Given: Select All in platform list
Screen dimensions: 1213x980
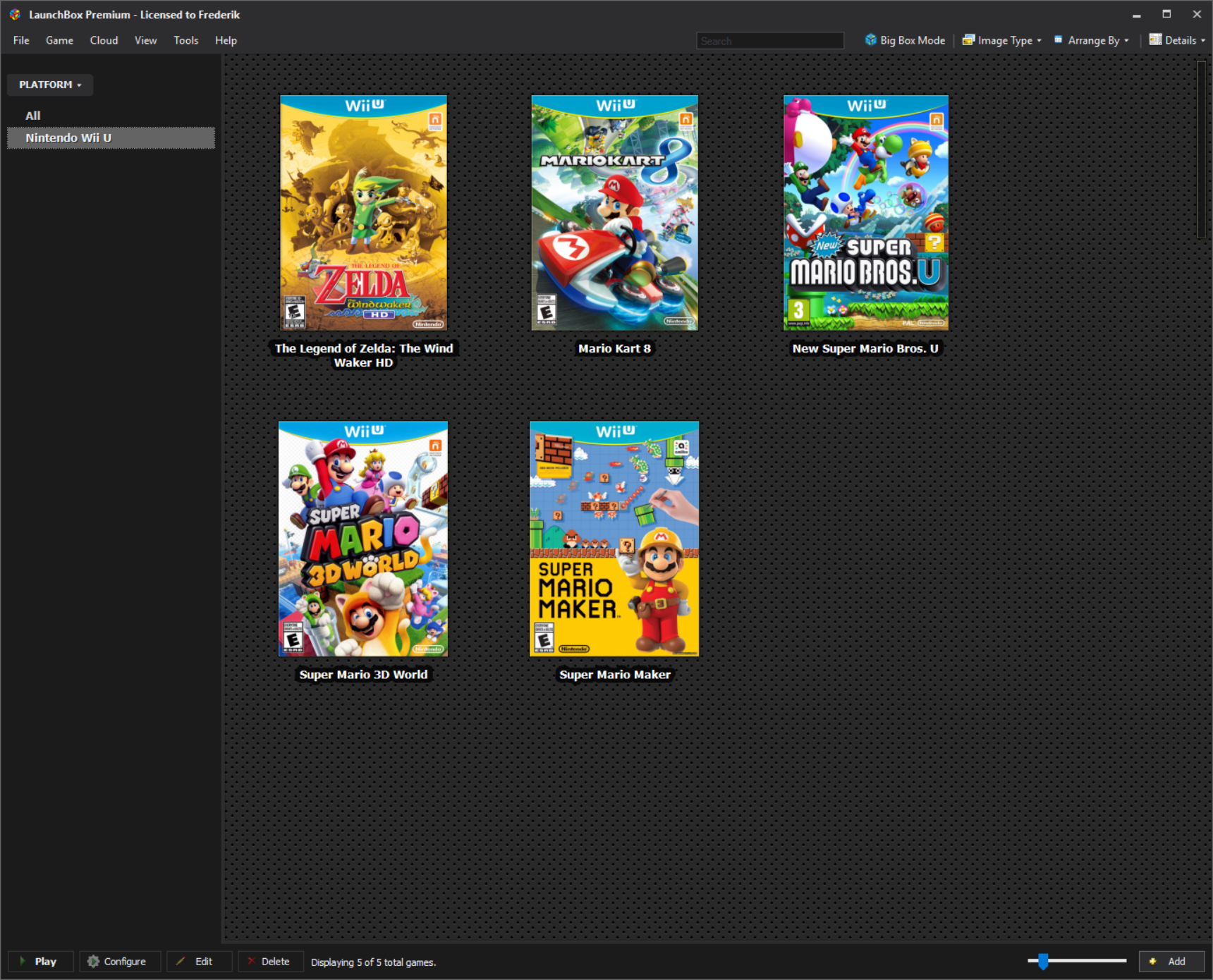Looking at the screenshot, I should click(x=33, y=116).
